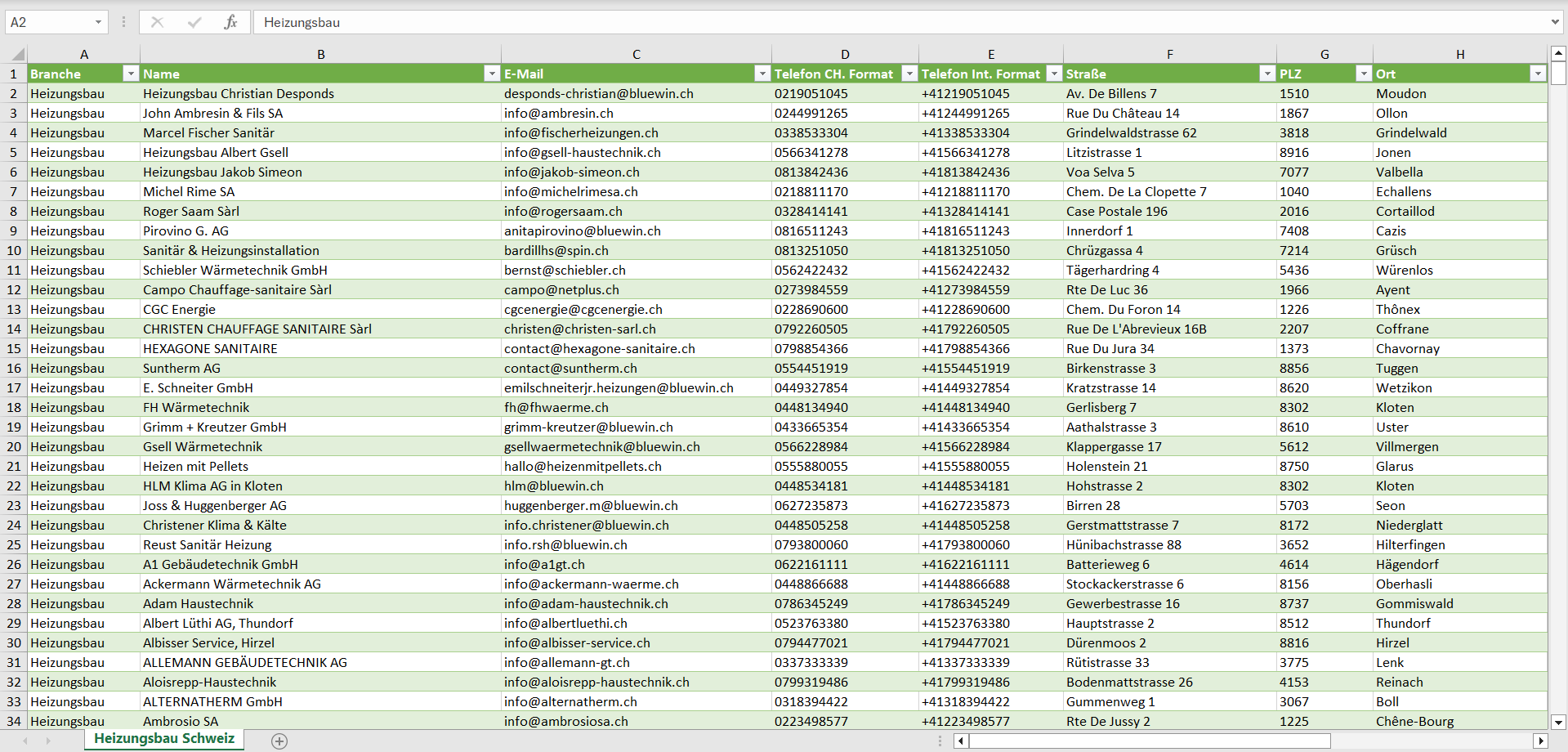Select cell CGC Energie
Screen dimensions: 1568x752
(x=321, y=309)
